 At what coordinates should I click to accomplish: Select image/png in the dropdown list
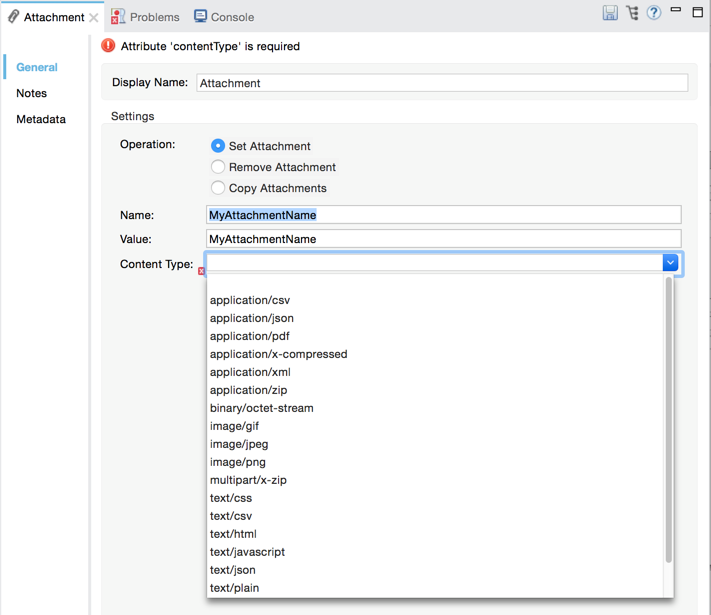click(x=238, y=462)
